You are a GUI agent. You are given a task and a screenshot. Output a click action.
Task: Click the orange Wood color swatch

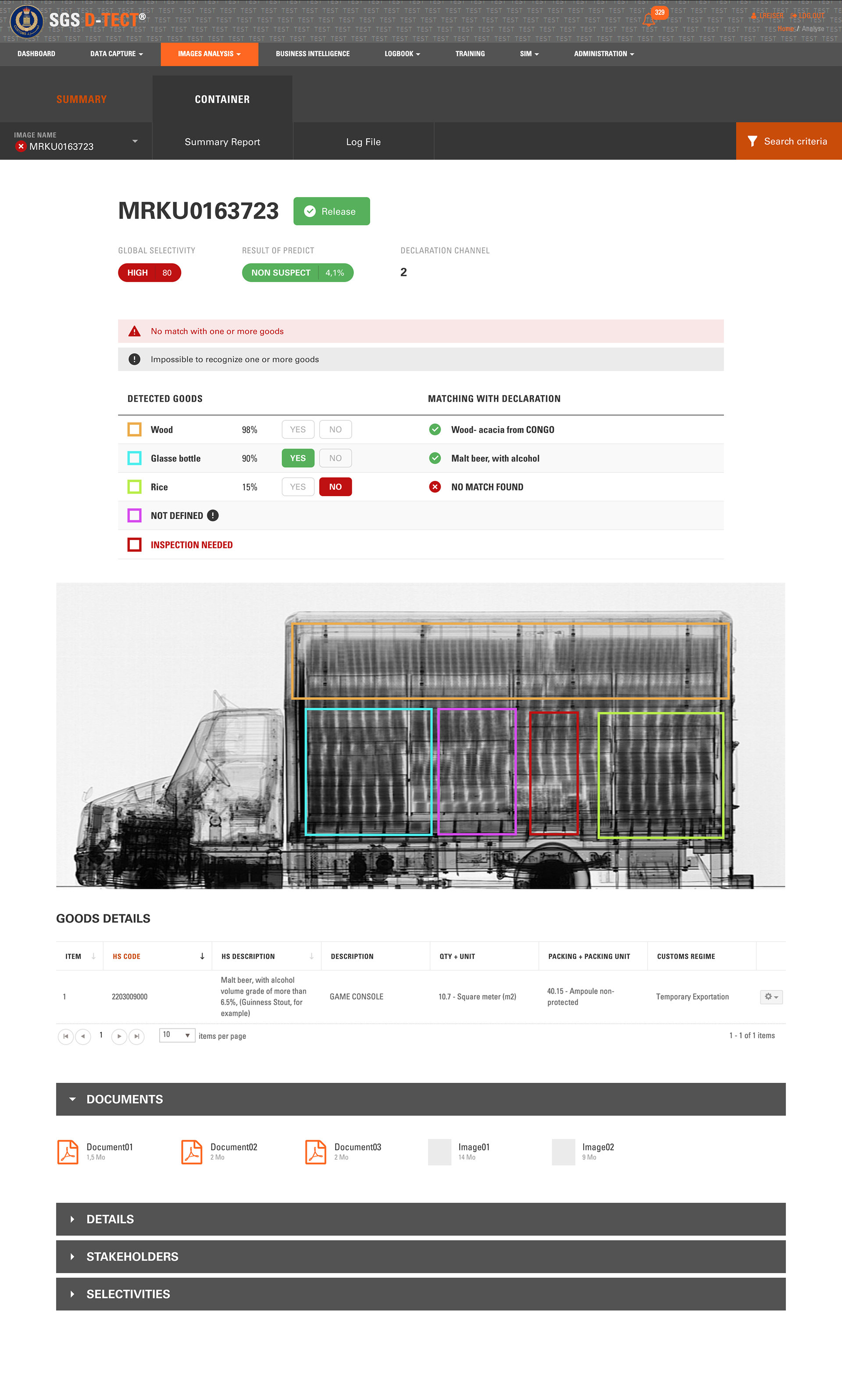pyautogui.click(x=135, y=430)
